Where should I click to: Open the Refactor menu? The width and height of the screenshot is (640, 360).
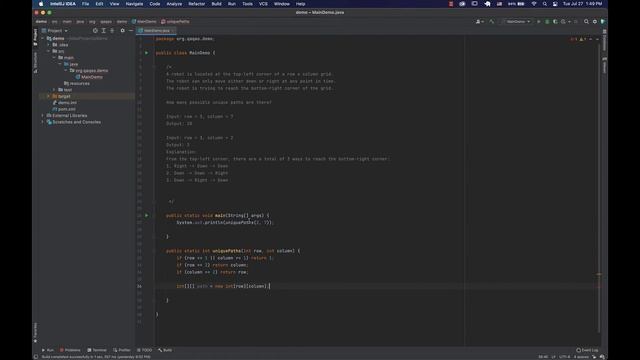tap(197, 4)
